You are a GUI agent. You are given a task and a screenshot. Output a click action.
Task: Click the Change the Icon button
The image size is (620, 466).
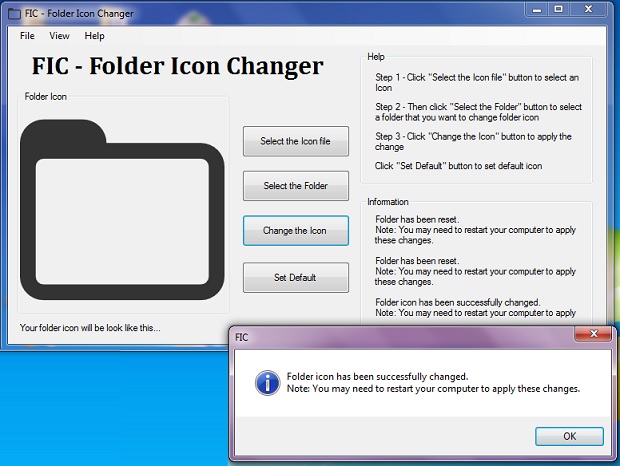click(x=296, y=230)
